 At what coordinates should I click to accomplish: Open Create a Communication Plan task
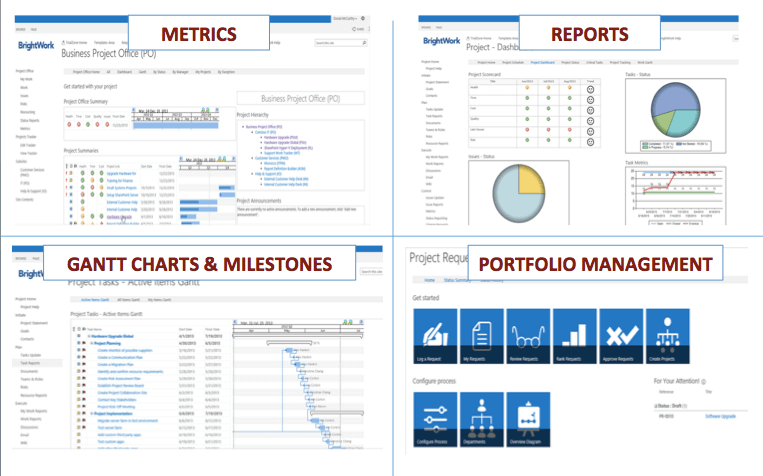click(120, 357)
